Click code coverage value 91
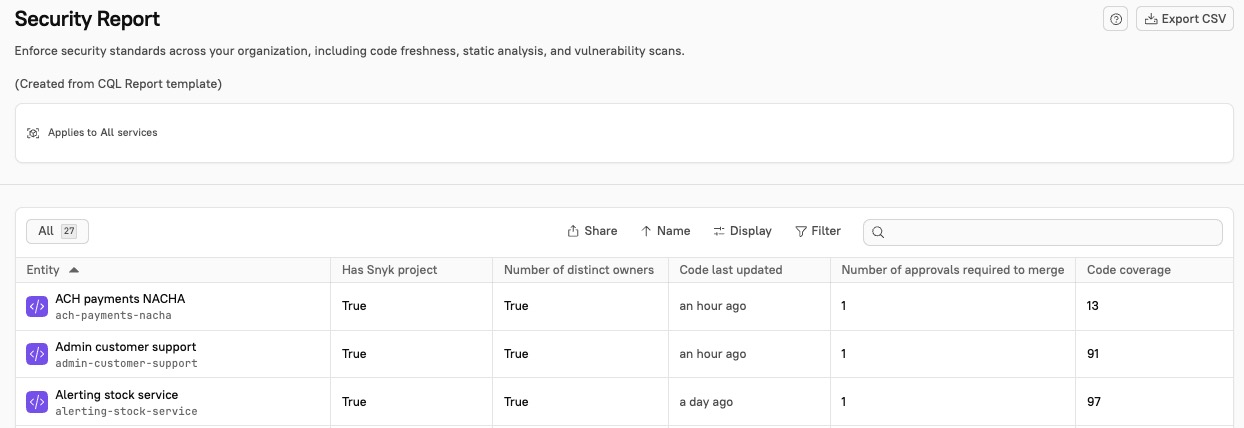Image resolution: width=1244 pixels, height=428 pixels. [1093, 354]
